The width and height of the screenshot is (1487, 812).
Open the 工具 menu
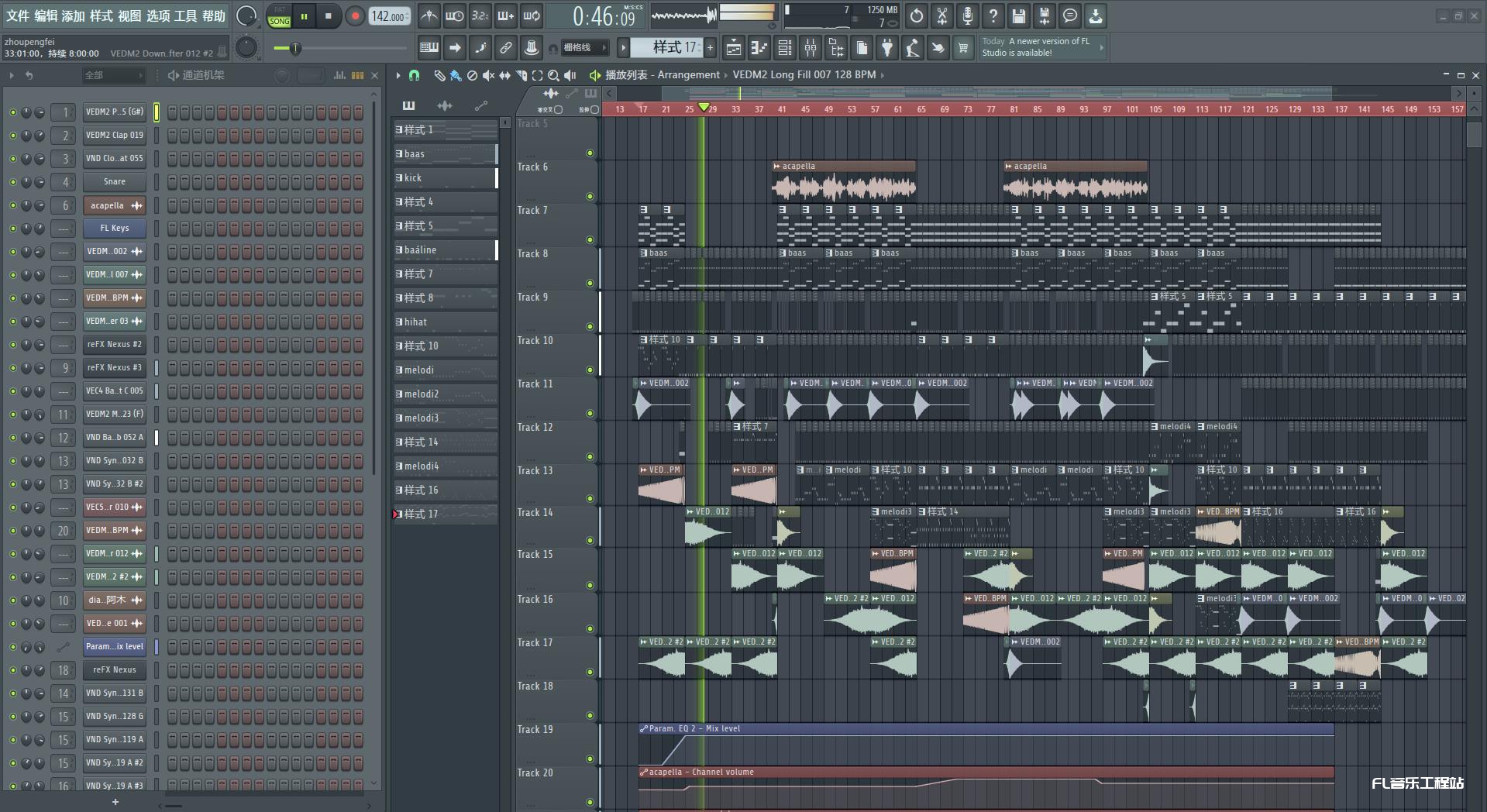(185, 15)
